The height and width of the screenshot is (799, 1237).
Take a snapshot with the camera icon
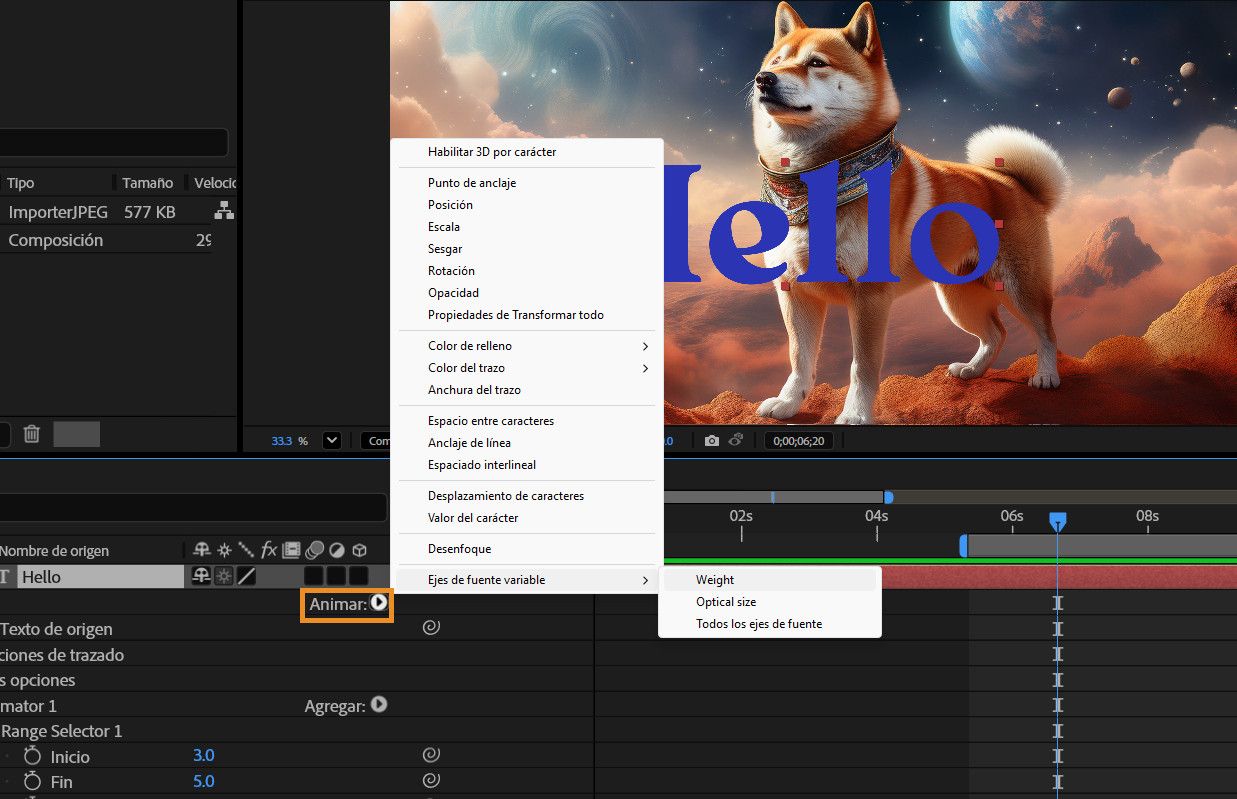(712, 440)
